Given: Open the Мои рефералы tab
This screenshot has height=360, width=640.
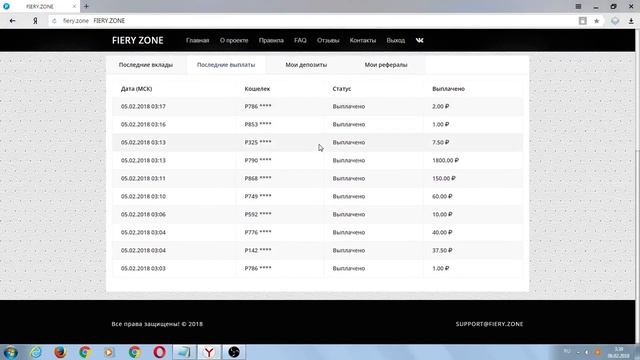Looking at the screenshot, I should (x=386, y=65).
